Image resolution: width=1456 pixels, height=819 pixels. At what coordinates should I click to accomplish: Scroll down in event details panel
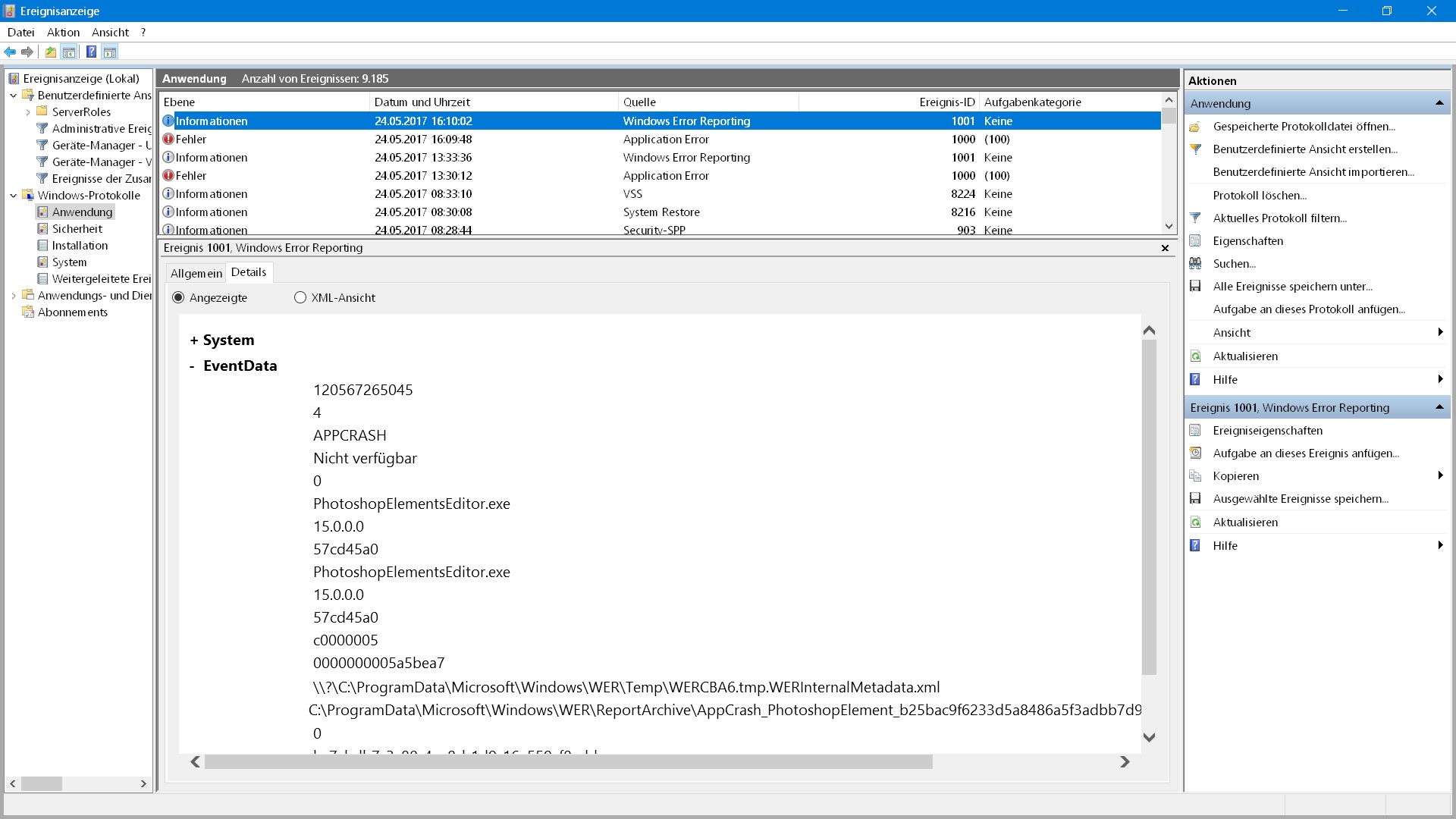(1150, 737)
